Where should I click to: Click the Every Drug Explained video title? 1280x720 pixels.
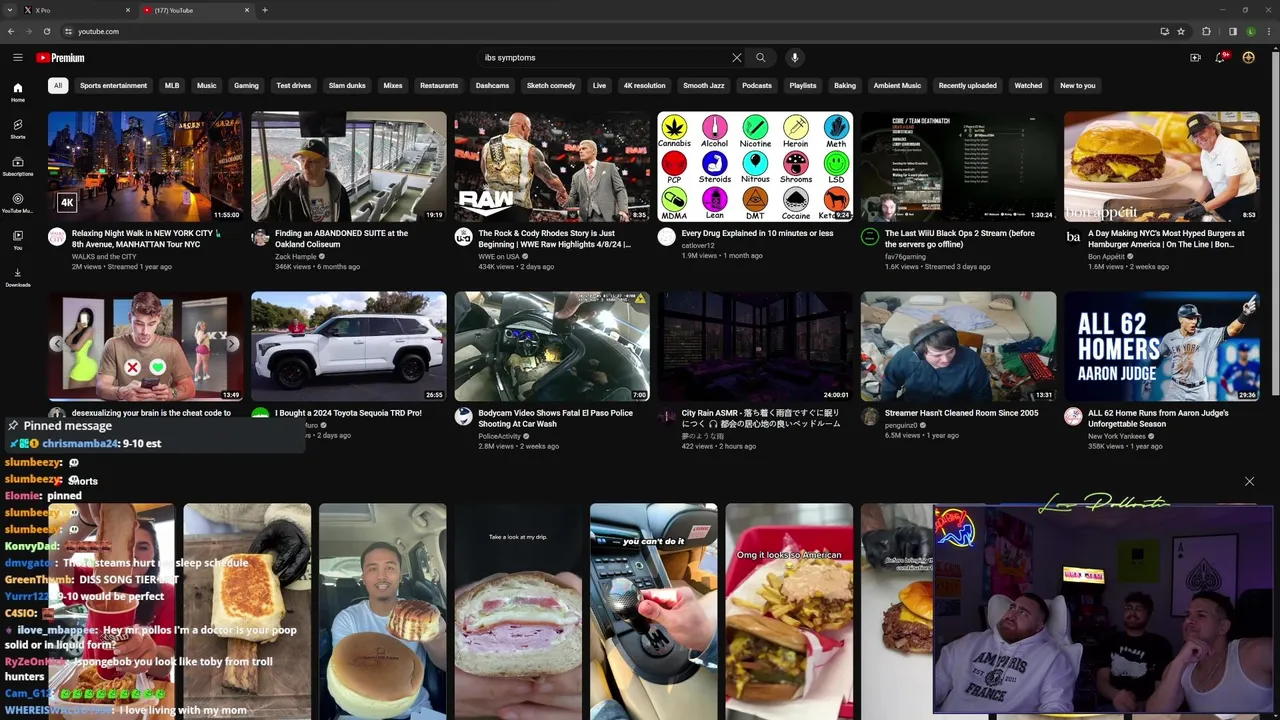point(757,233)
